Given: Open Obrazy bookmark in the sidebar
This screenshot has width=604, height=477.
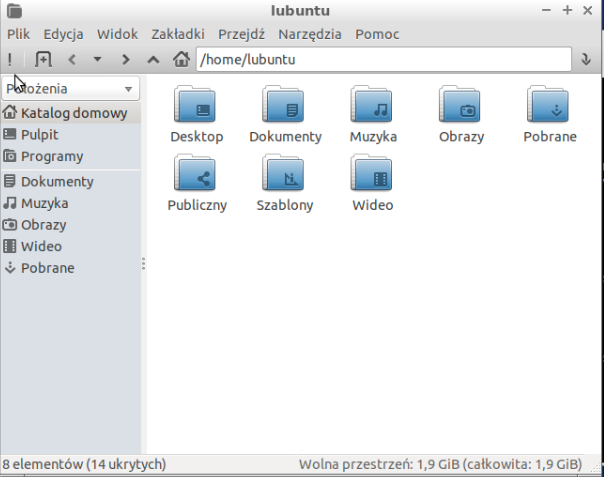Looking at the screenshot, I should 43,225.
